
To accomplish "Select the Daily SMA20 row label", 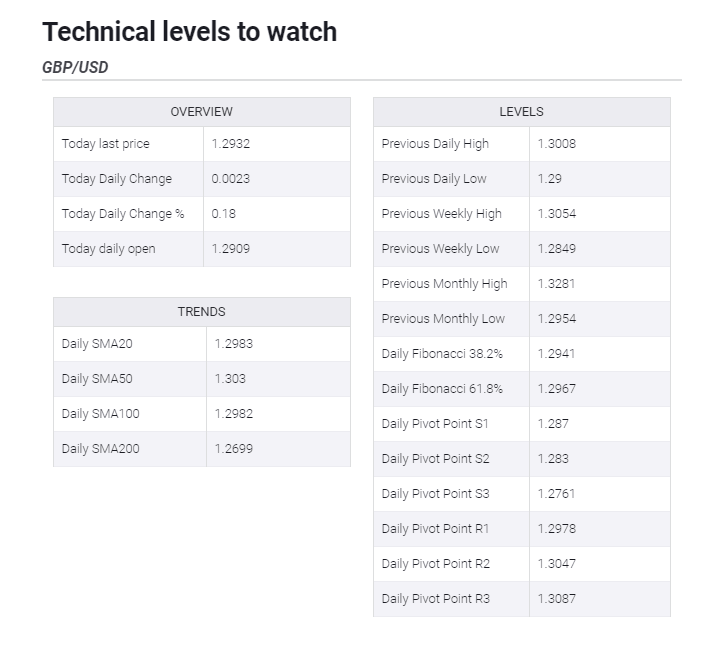I will point(96,344).
